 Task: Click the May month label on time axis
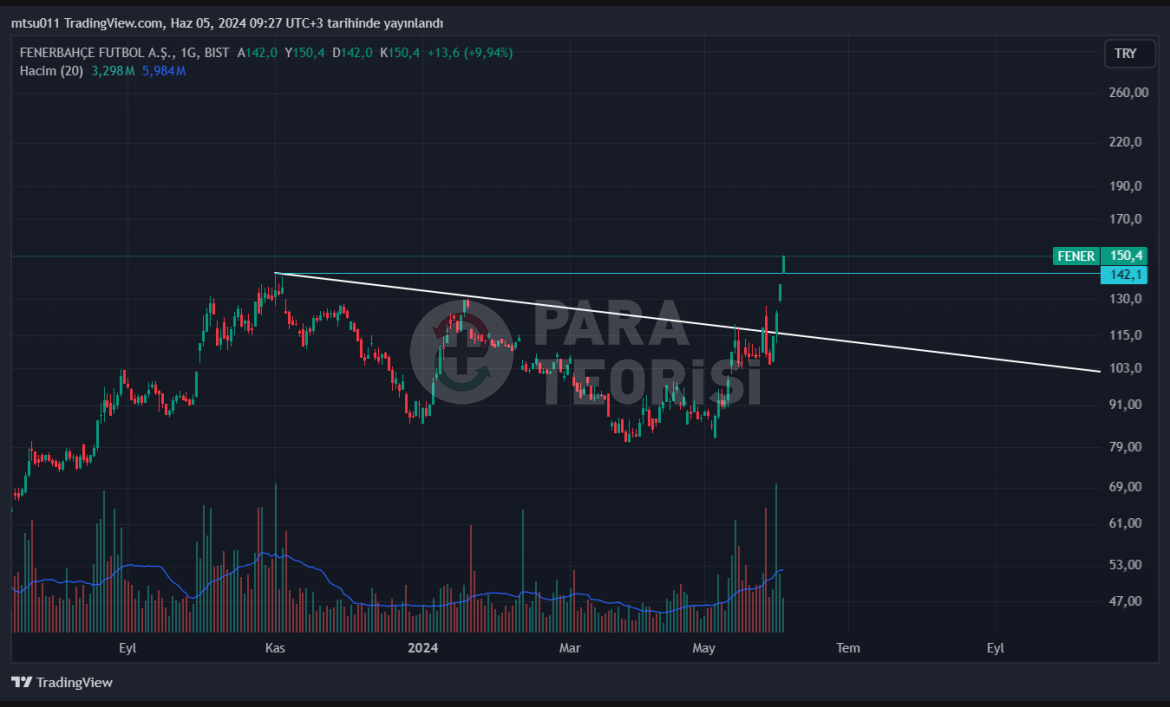[704, 648]
